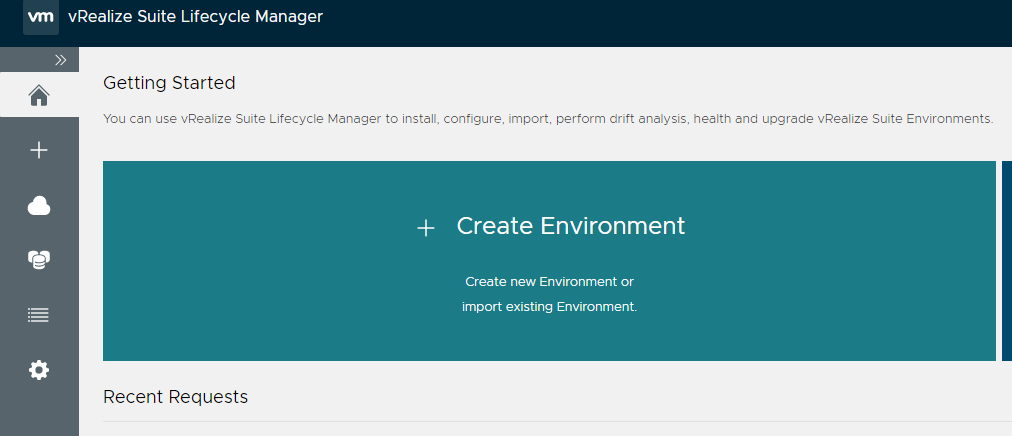
Task: Click the plus sign inside Create Environment tile
Action: point(426,228)
